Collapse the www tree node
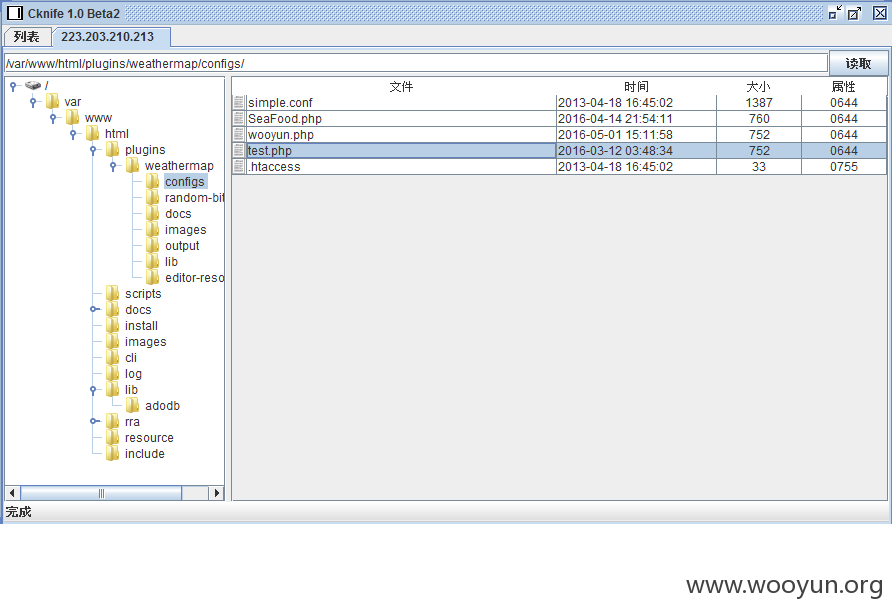 [53, 118]
